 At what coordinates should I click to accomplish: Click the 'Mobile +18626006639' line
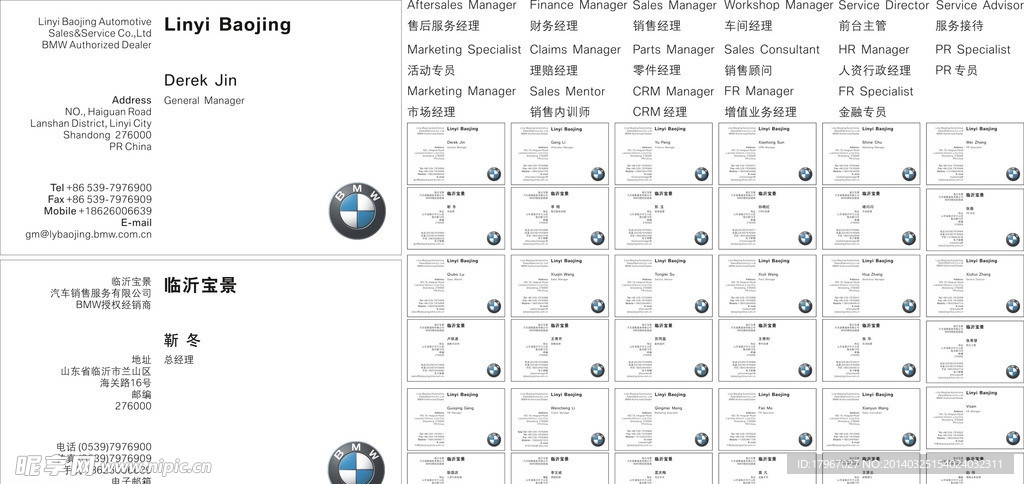click(x=98, y=211)
